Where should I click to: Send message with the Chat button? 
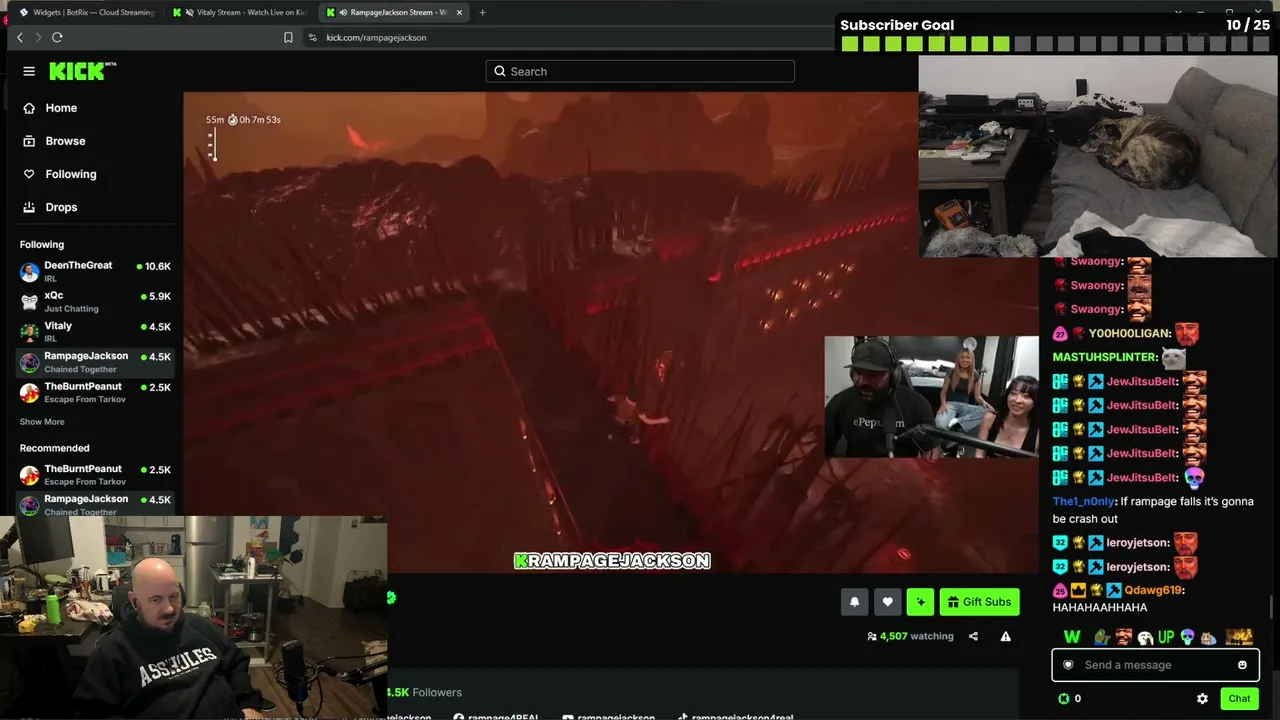pyautogui.click(x=1239, y=699)
